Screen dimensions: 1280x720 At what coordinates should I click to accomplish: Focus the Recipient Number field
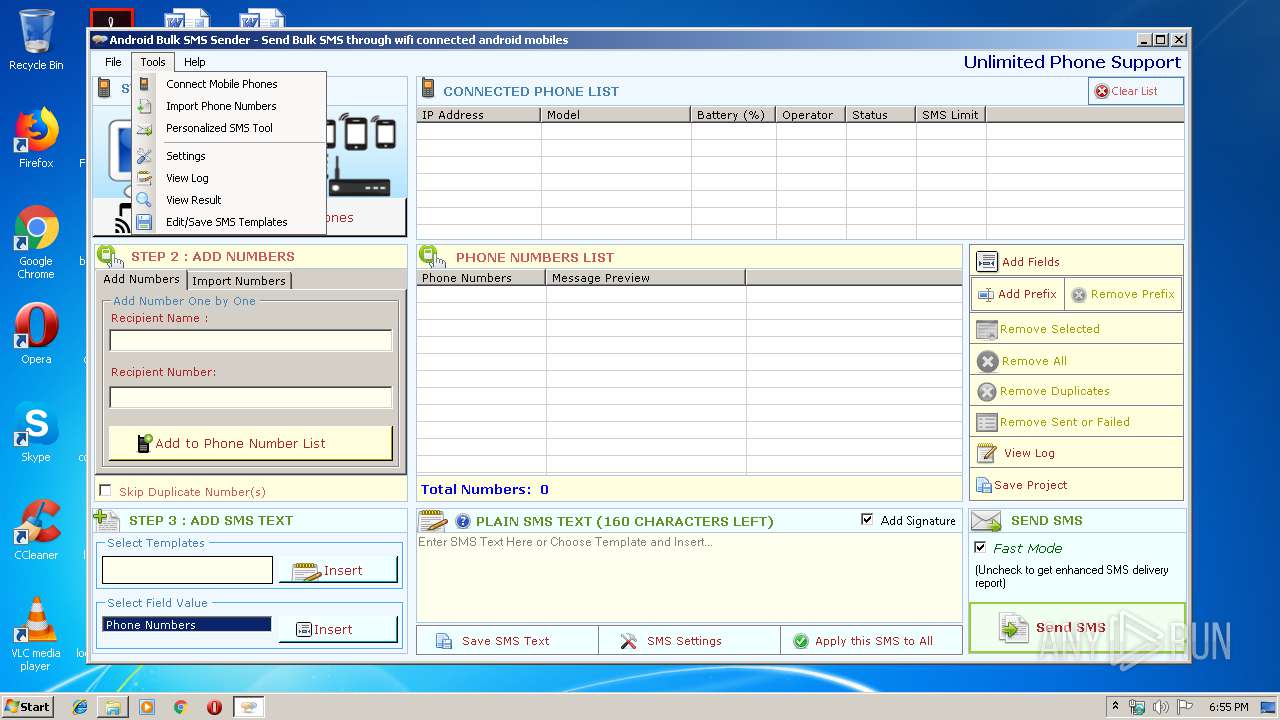pyautogui.click(x=250, y=398)
